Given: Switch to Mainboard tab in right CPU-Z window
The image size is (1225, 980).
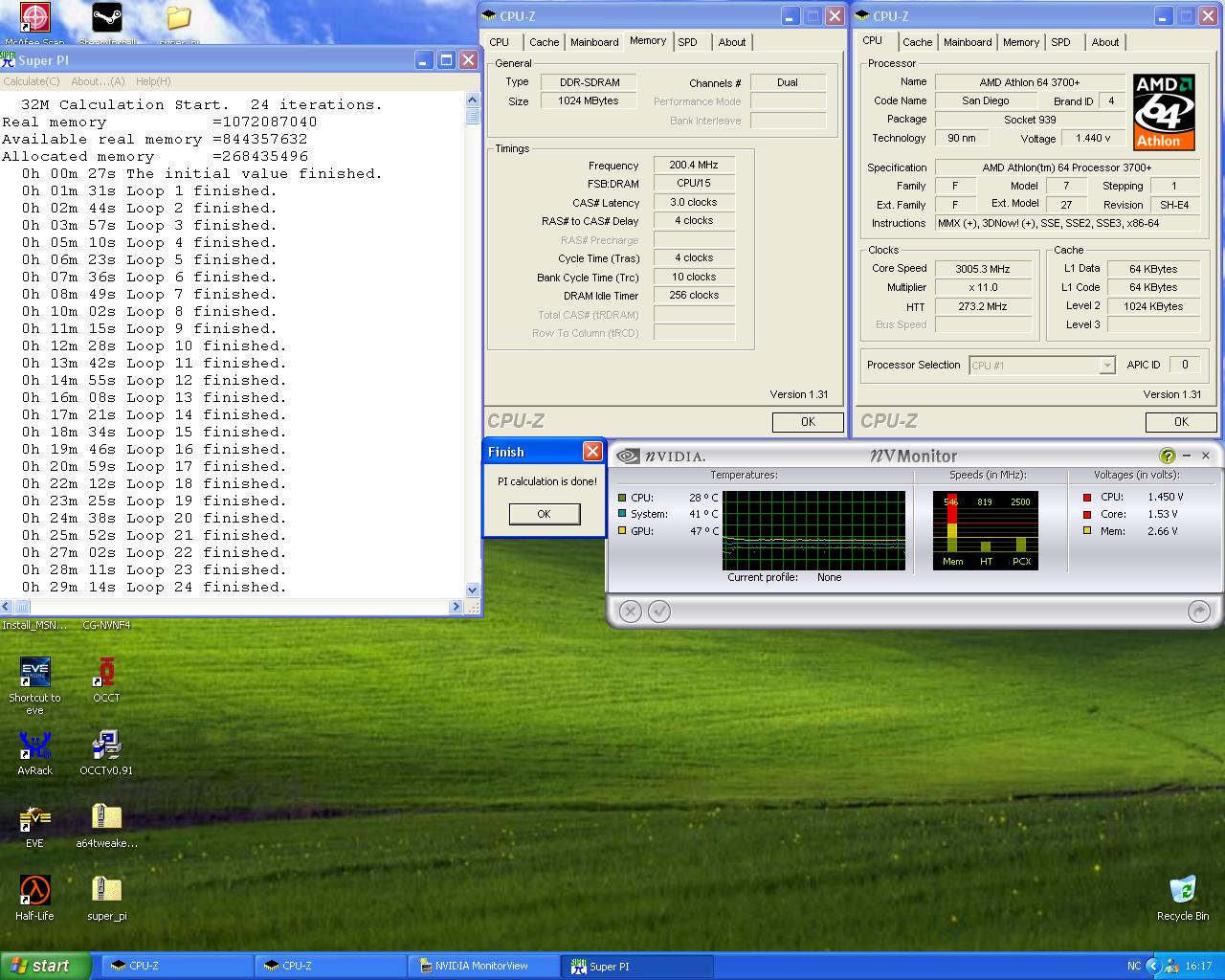Looking at the screenshot, I should [968, 42].
